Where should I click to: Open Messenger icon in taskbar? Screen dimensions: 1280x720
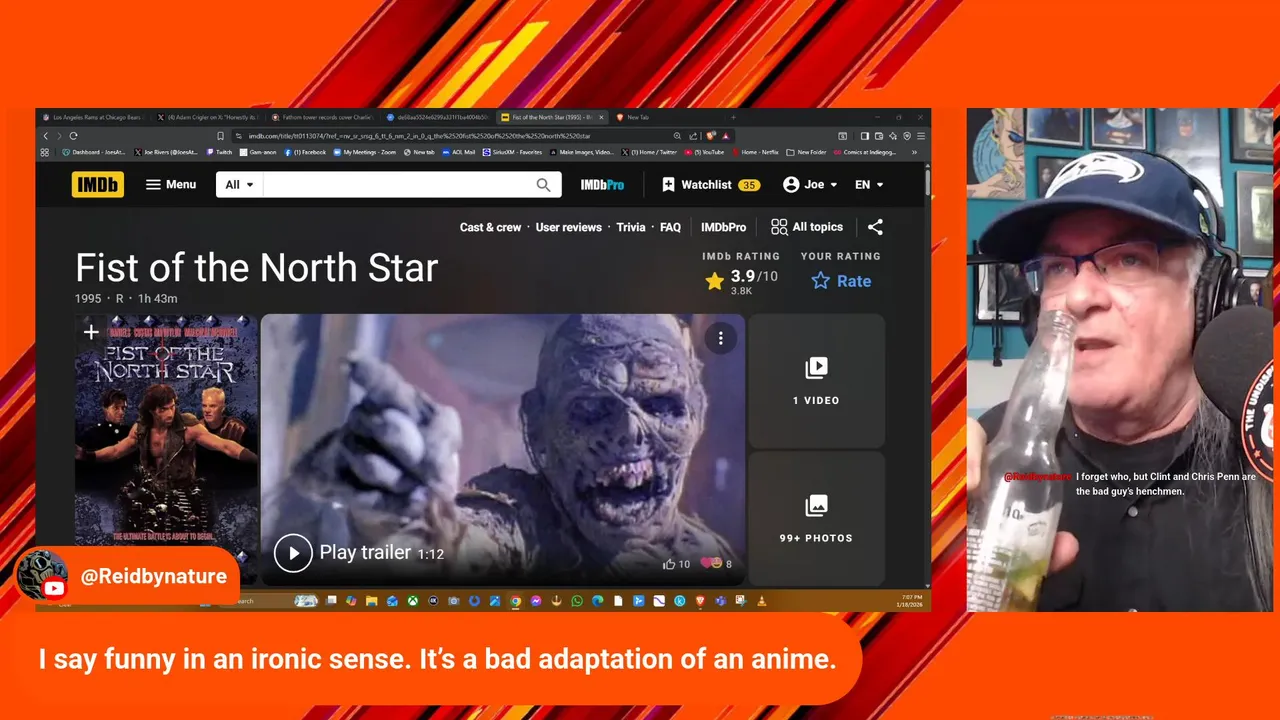[x=536, y=601]
